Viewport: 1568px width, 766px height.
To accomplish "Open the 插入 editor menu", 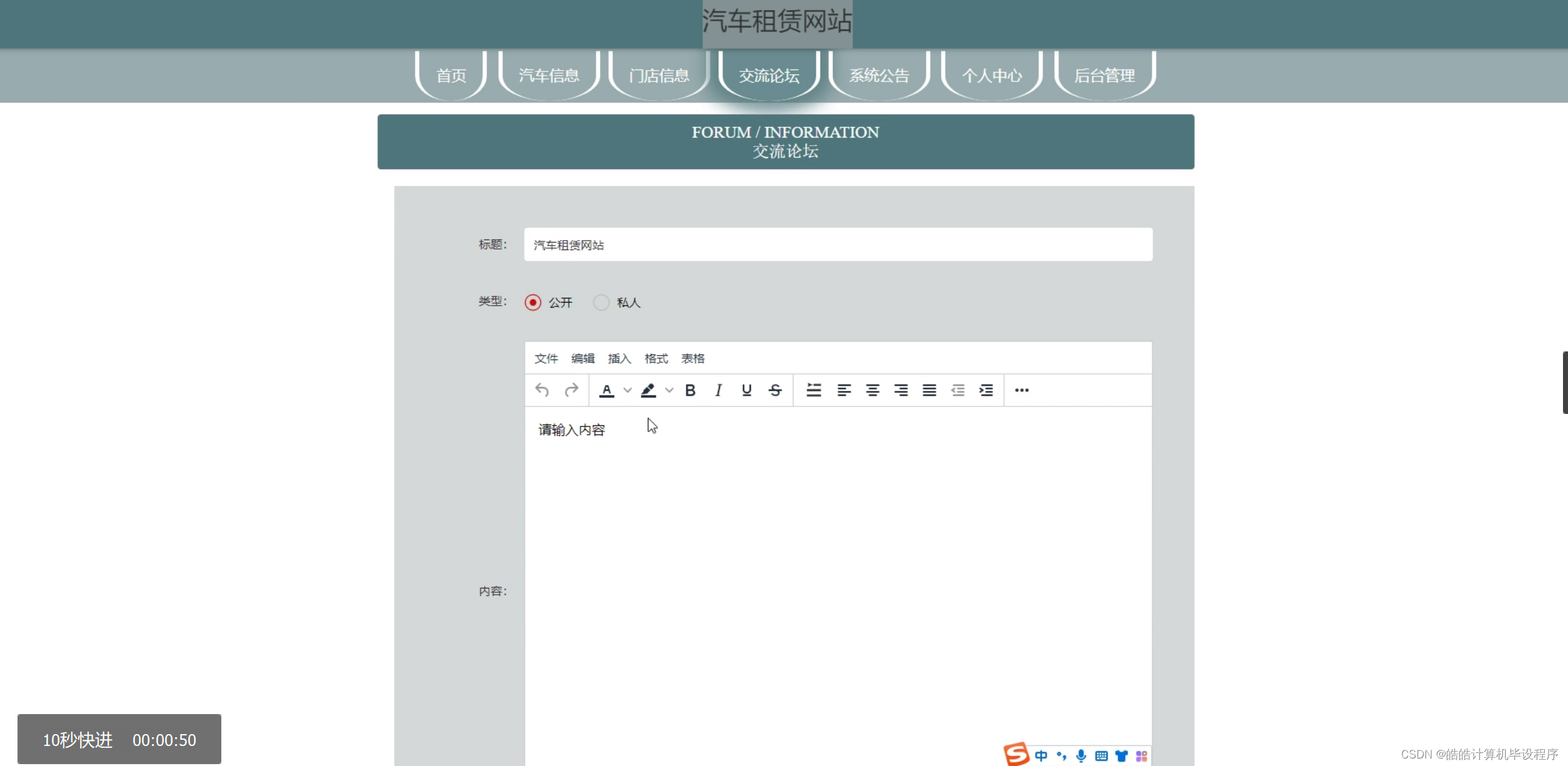I will (x=620, y=358).
